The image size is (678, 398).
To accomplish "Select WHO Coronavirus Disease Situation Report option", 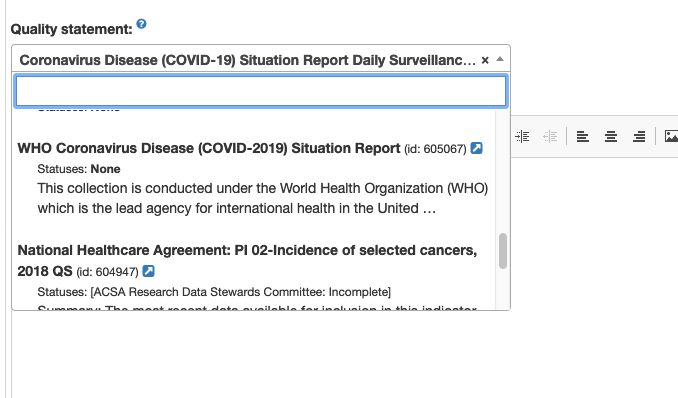I will click(209, 148).
